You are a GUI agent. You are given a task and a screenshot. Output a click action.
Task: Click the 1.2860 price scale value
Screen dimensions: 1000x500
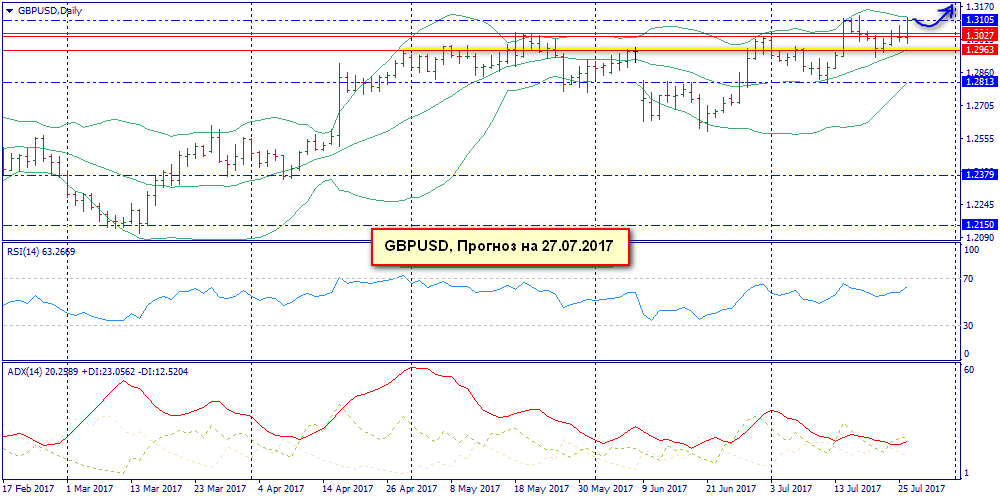[978, 73]
